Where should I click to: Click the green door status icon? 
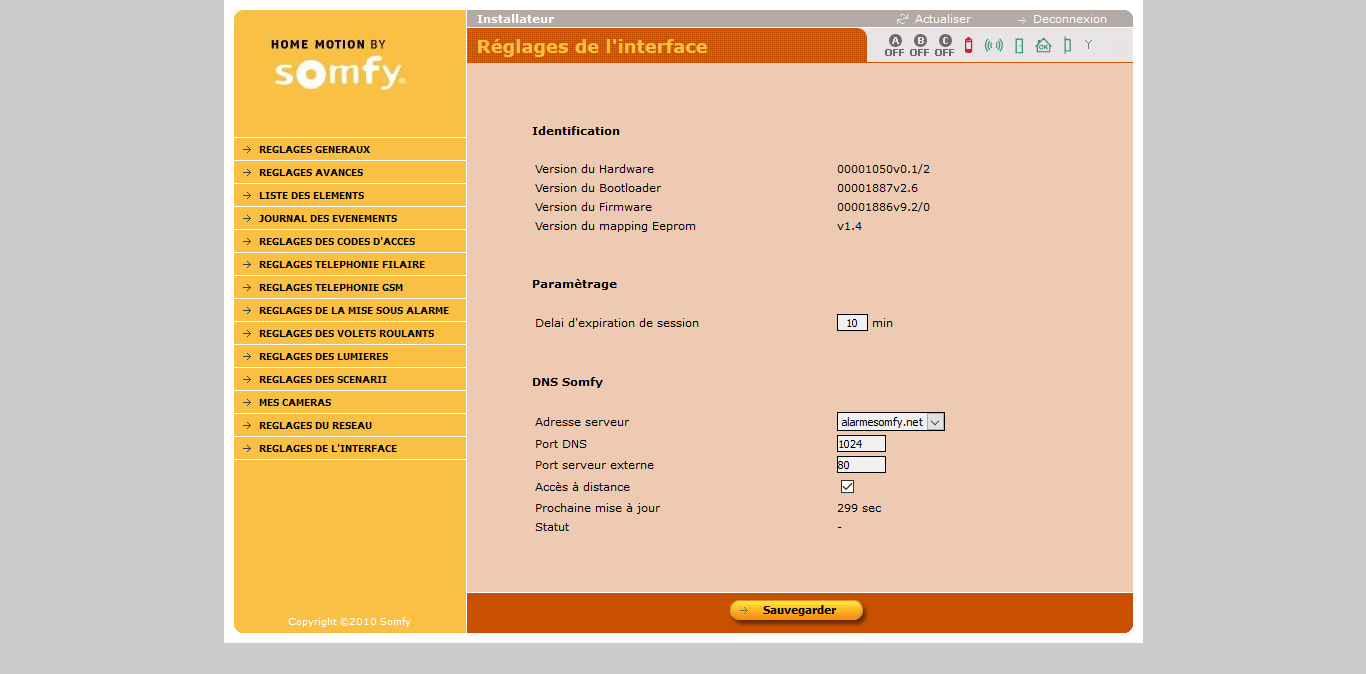click(x=1019, y=45)
